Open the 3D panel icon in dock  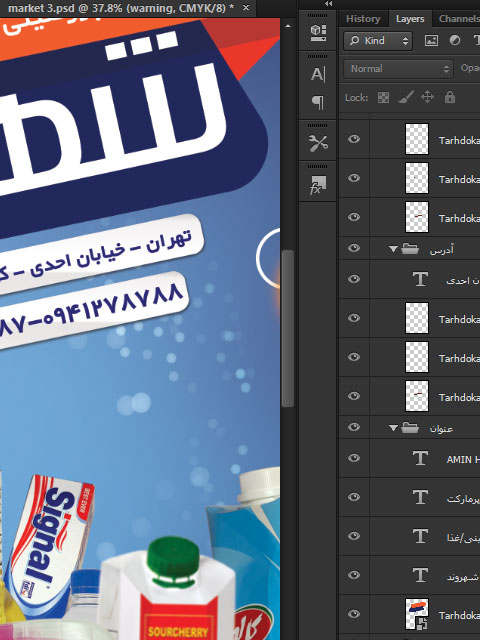[318, 33]
